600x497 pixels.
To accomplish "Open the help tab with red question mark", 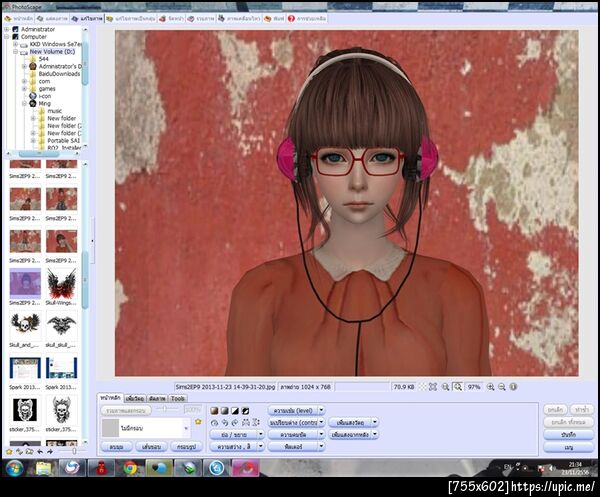I will (307, 18).
